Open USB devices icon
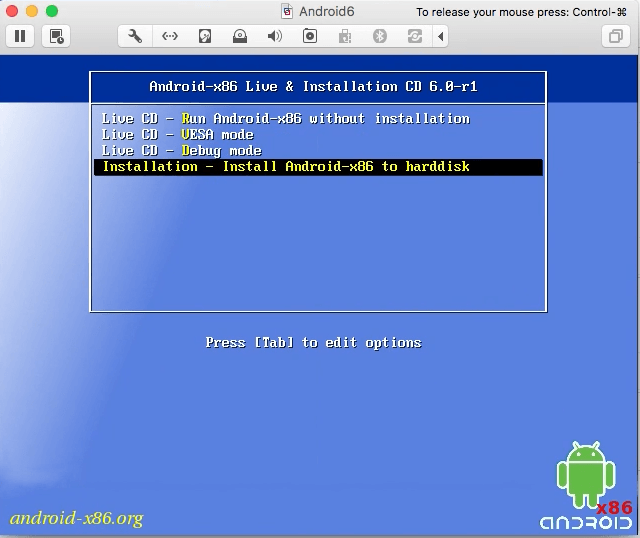The image size is (640, 538). 345,36
